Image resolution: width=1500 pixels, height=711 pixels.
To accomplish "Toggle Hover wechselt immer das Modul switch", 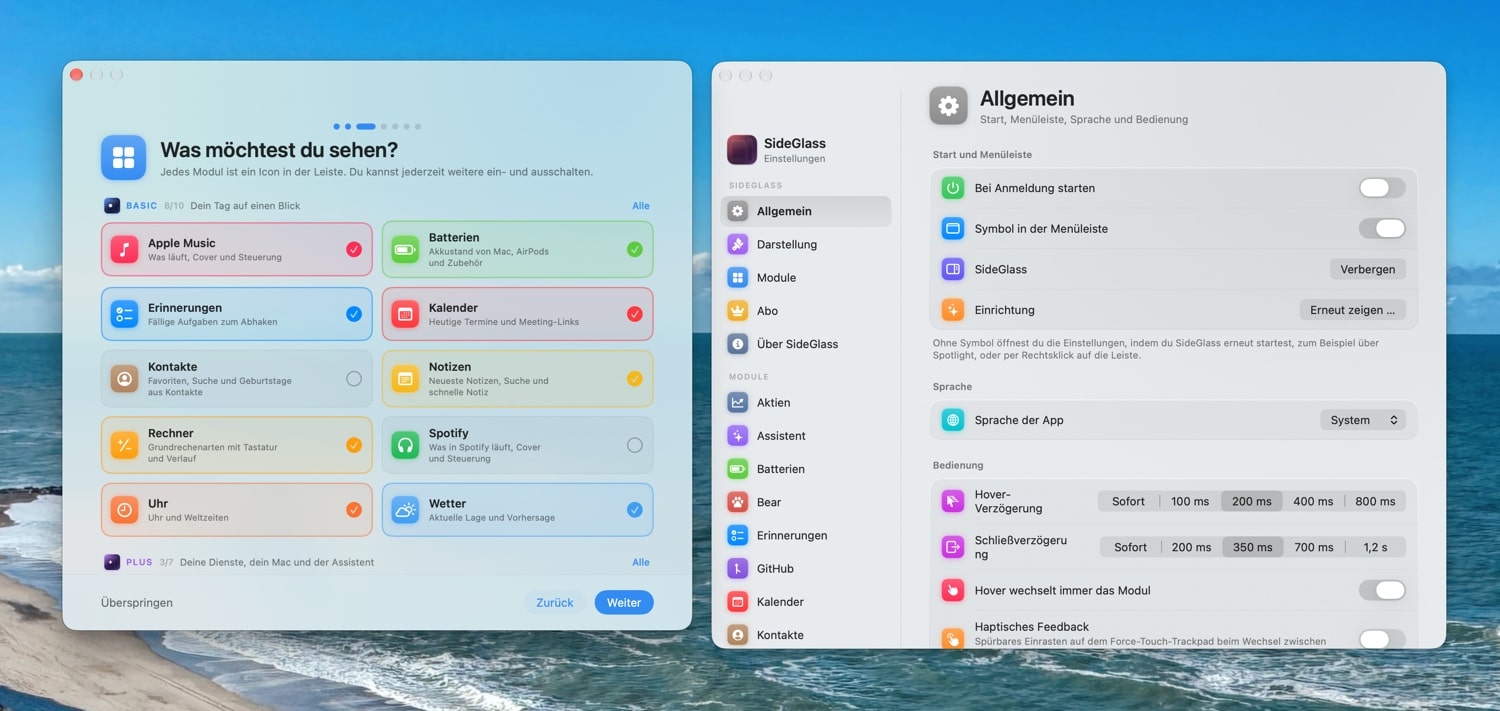I will point(1382,590).
